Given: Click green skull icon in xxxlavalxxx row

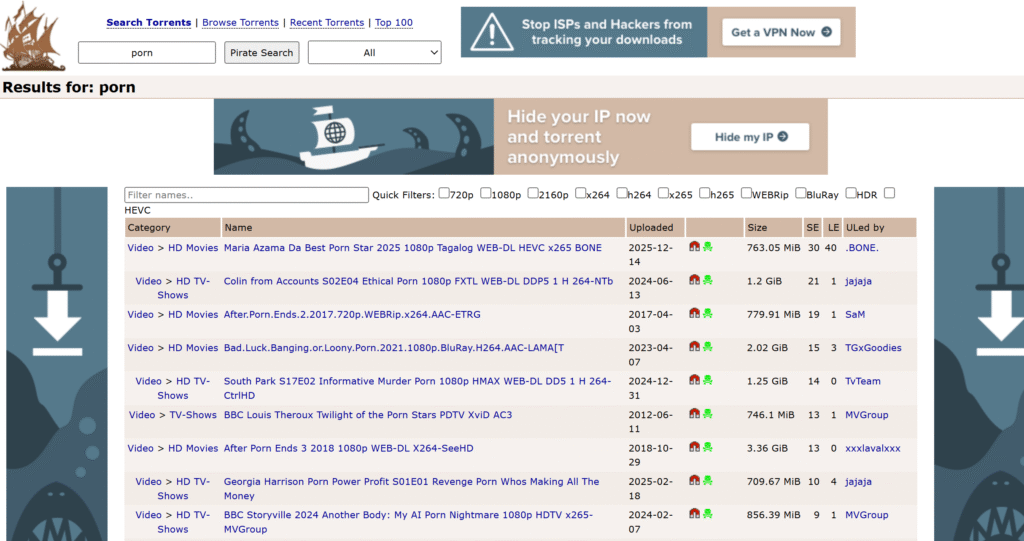Looking at the screenshot, I should pos(707,448).
